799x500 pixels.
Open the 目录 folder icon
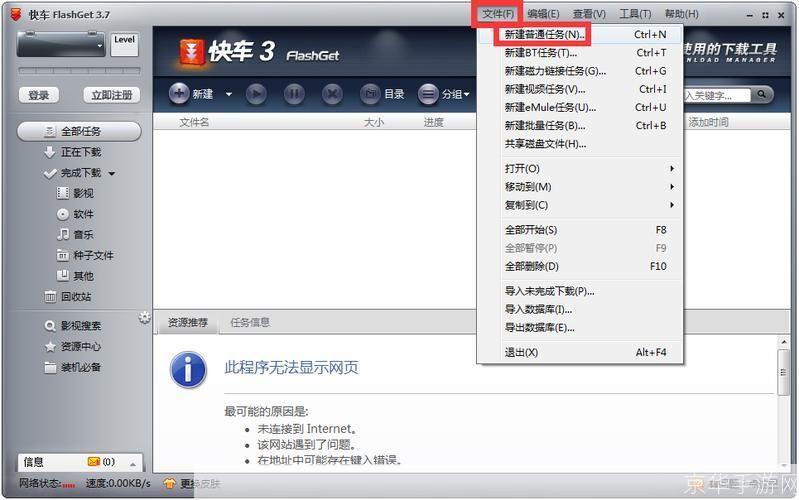[371, 94]
